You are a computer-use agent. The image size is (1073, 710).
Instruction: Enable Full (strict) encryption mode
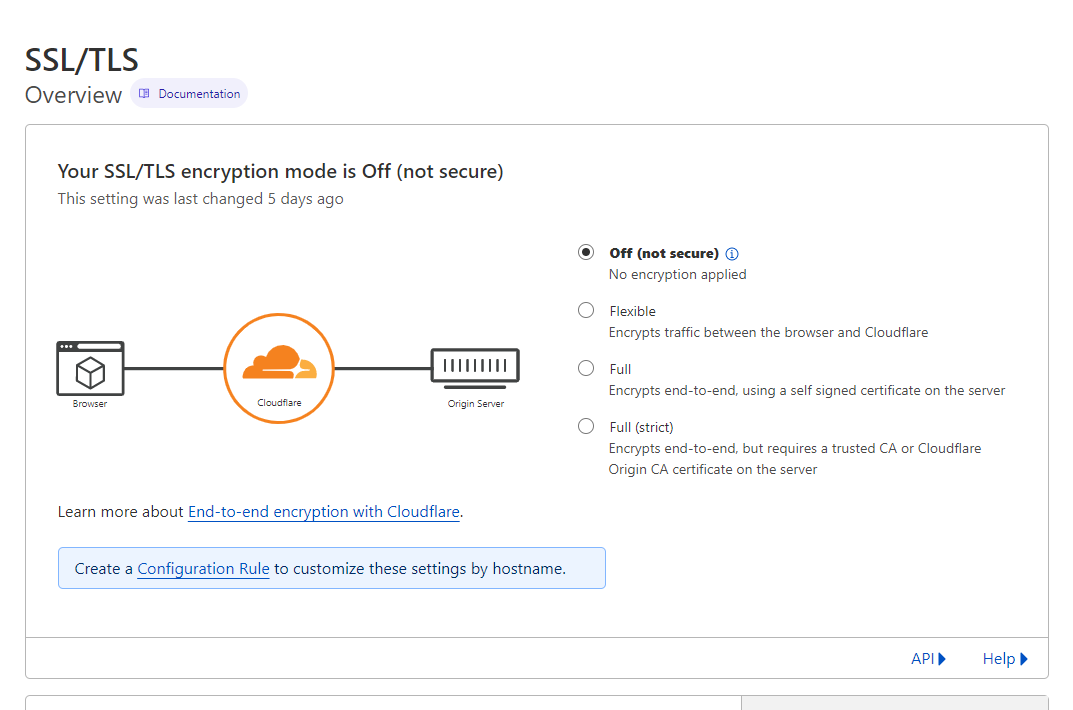(x=586, y=426)
